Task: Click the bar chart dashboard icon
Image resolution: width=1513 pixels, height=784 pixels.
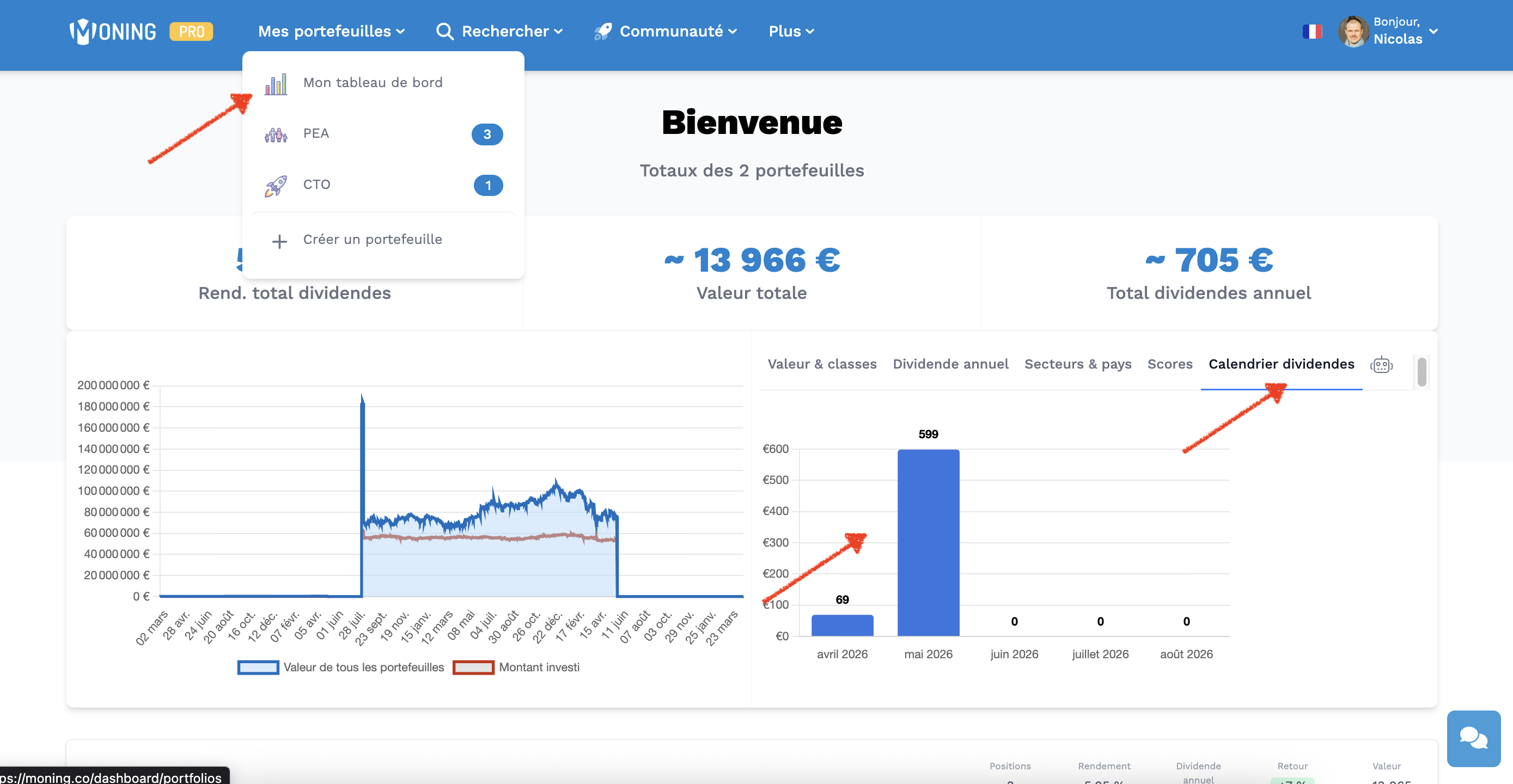Action: coord(276,84)
